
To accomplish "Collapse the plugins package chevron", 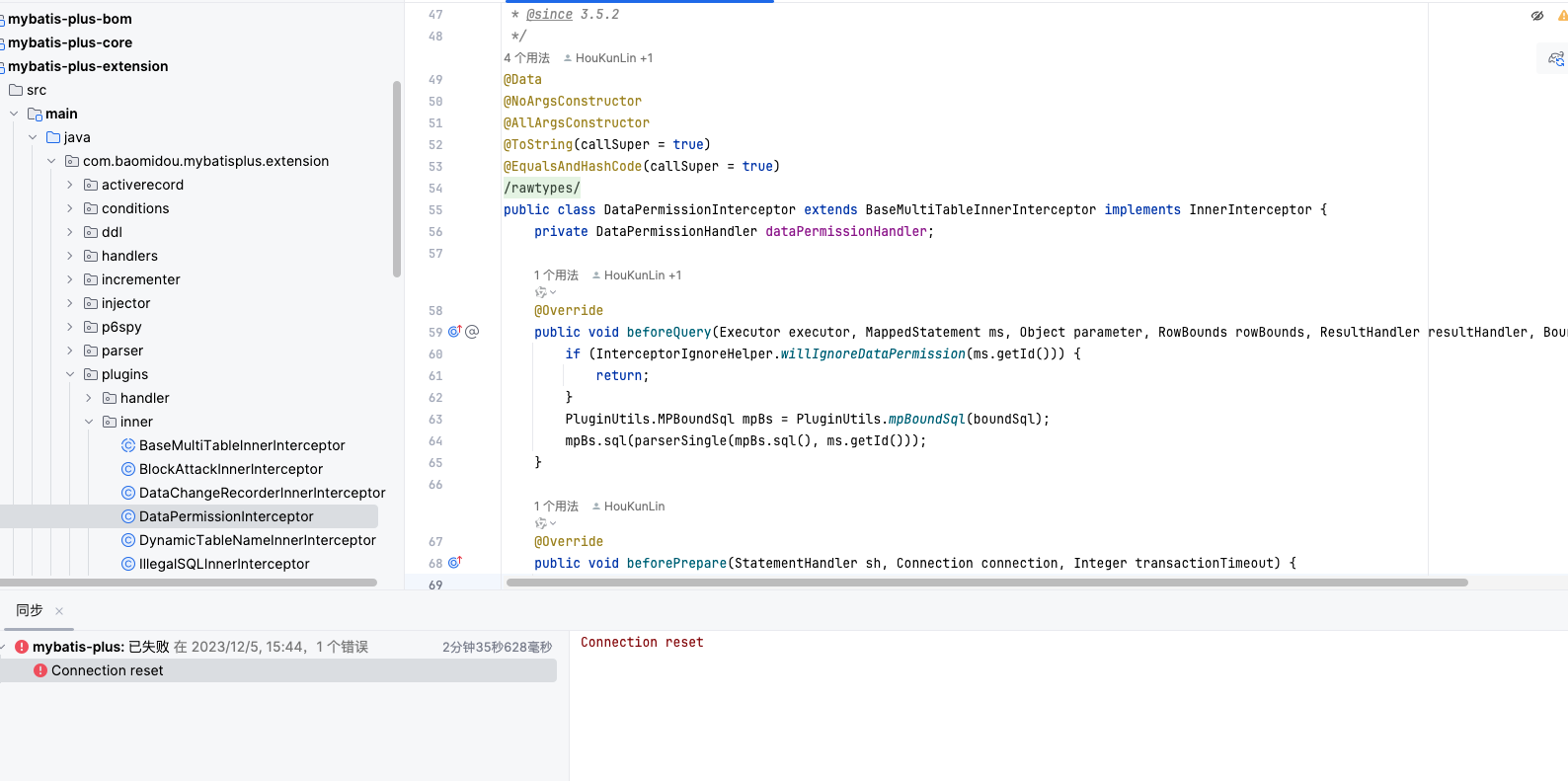I will [x=70, y=374].
